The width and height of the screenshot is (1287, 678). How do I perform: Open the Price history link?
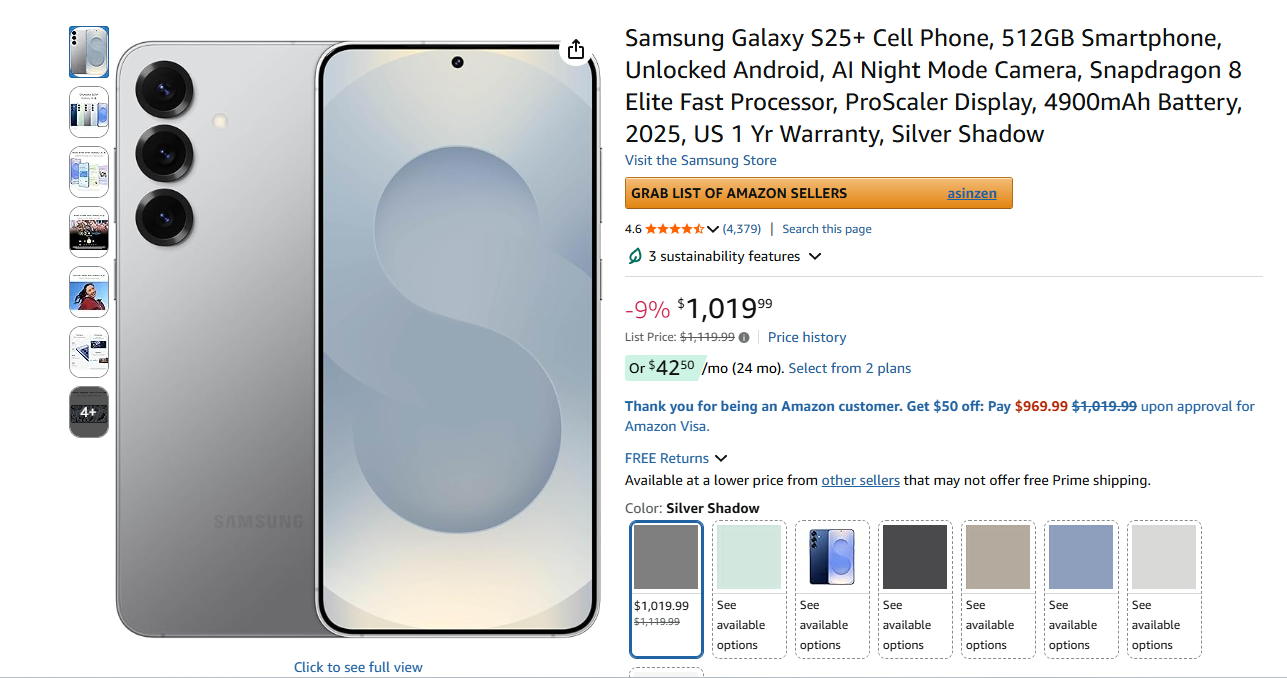(807, 338)
